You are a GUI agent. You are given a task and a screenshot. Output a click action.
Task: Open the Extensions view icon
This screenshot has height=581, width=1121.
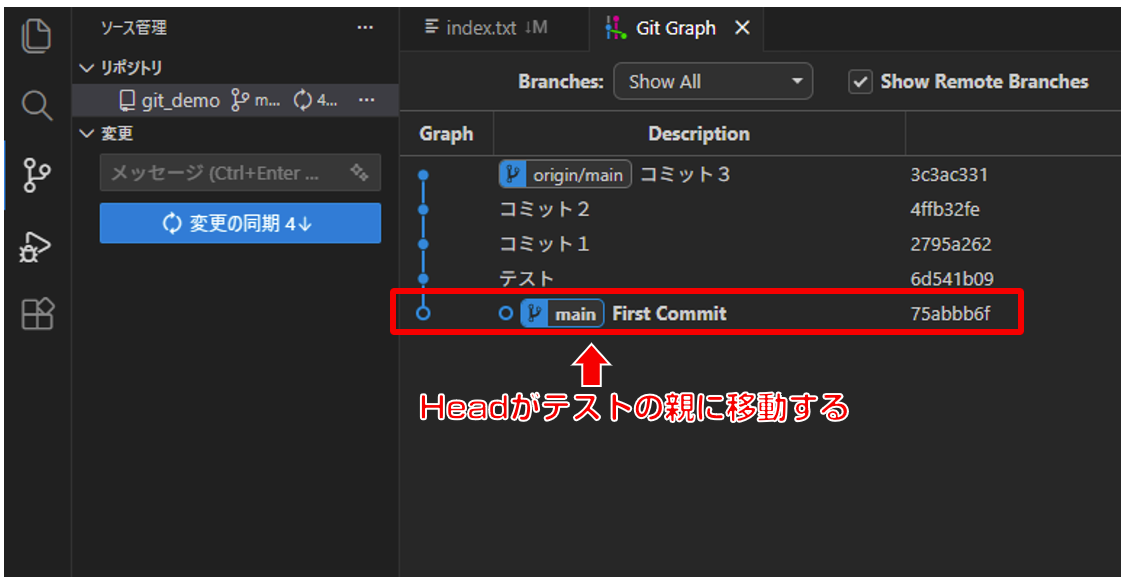click(x=36, y=315)
